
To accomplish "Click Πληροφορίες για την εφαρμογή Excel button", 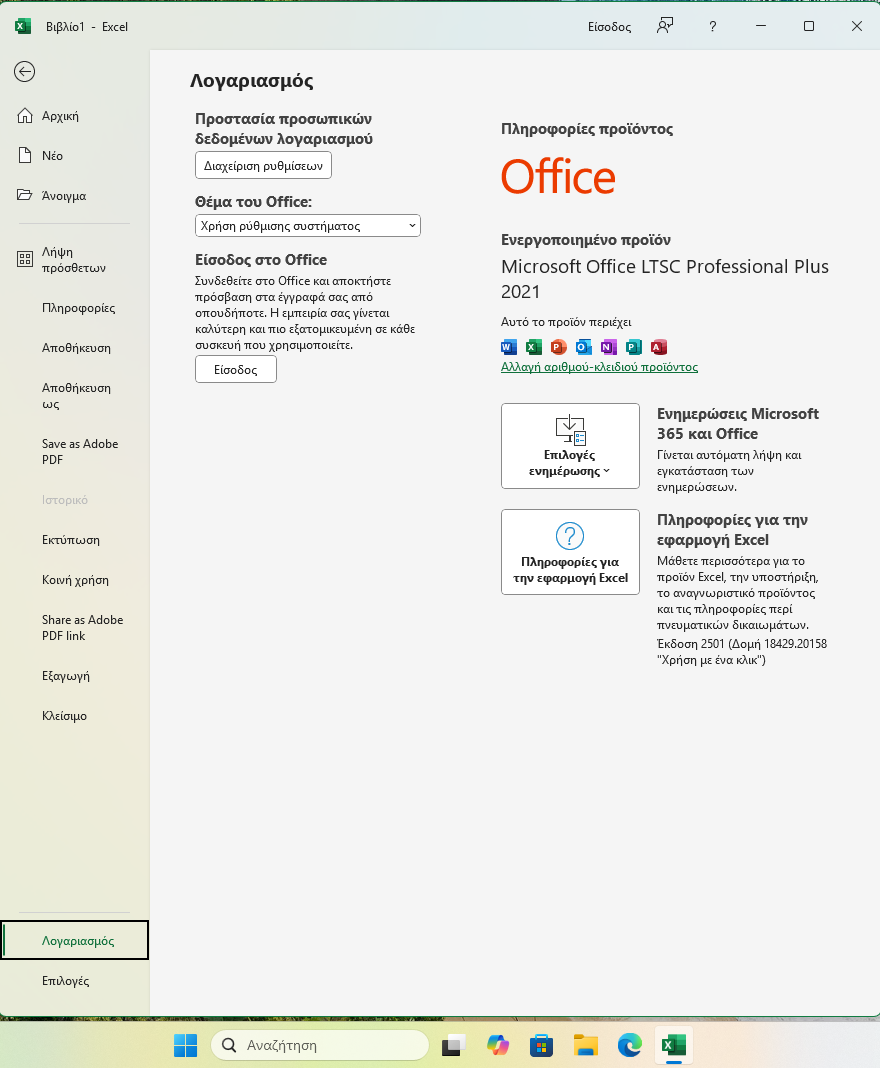I will (570, 552).
